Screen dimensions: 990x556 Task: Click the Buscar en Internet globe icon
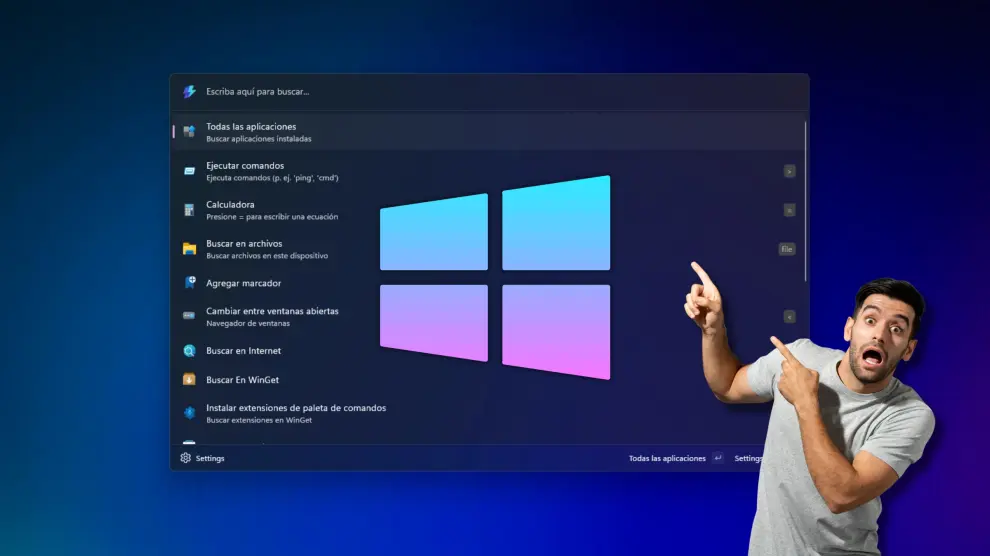coord(189,351)
